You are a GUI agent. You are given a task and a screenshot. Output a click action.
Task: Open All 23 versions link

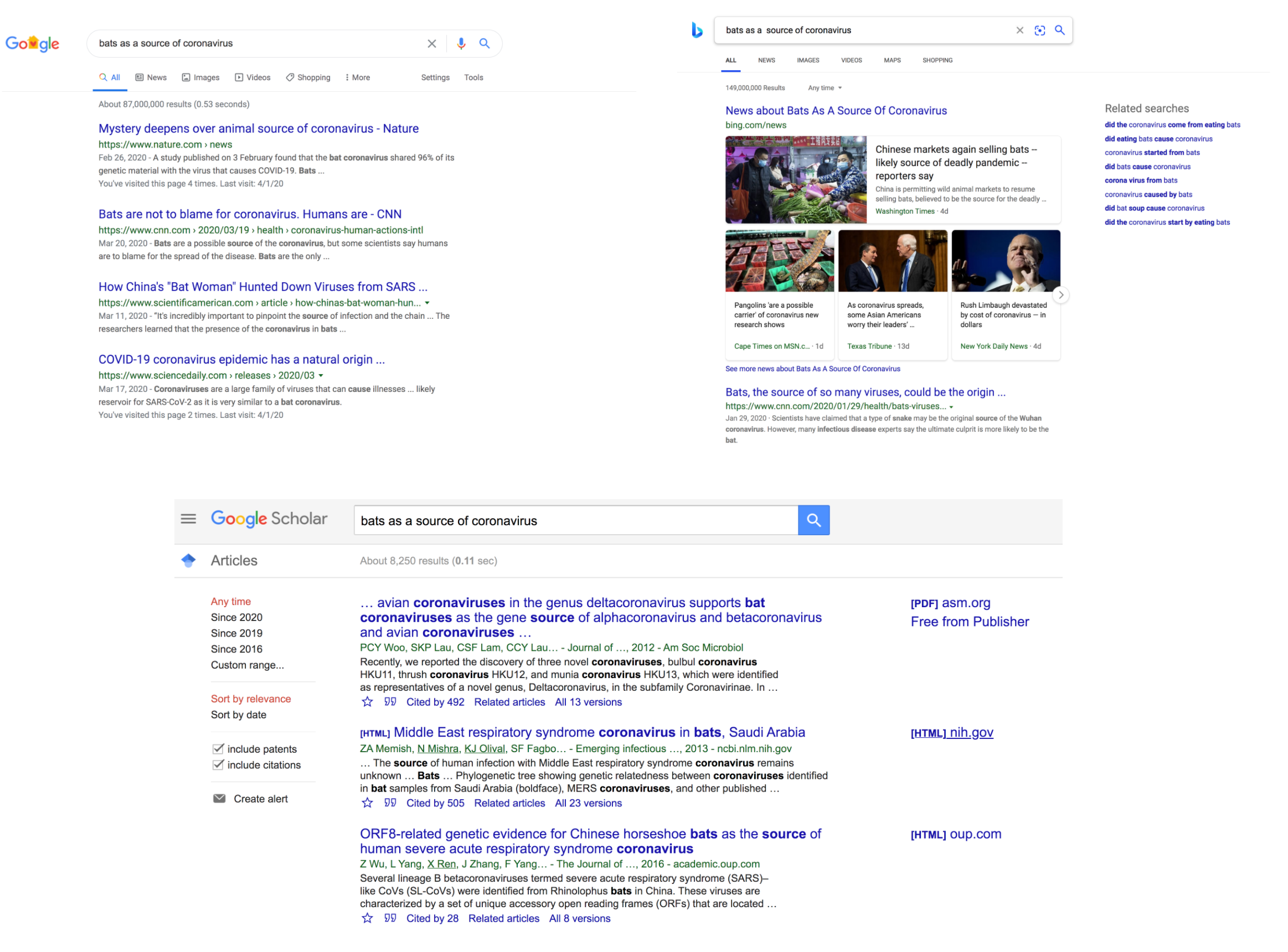pos(589,803)
